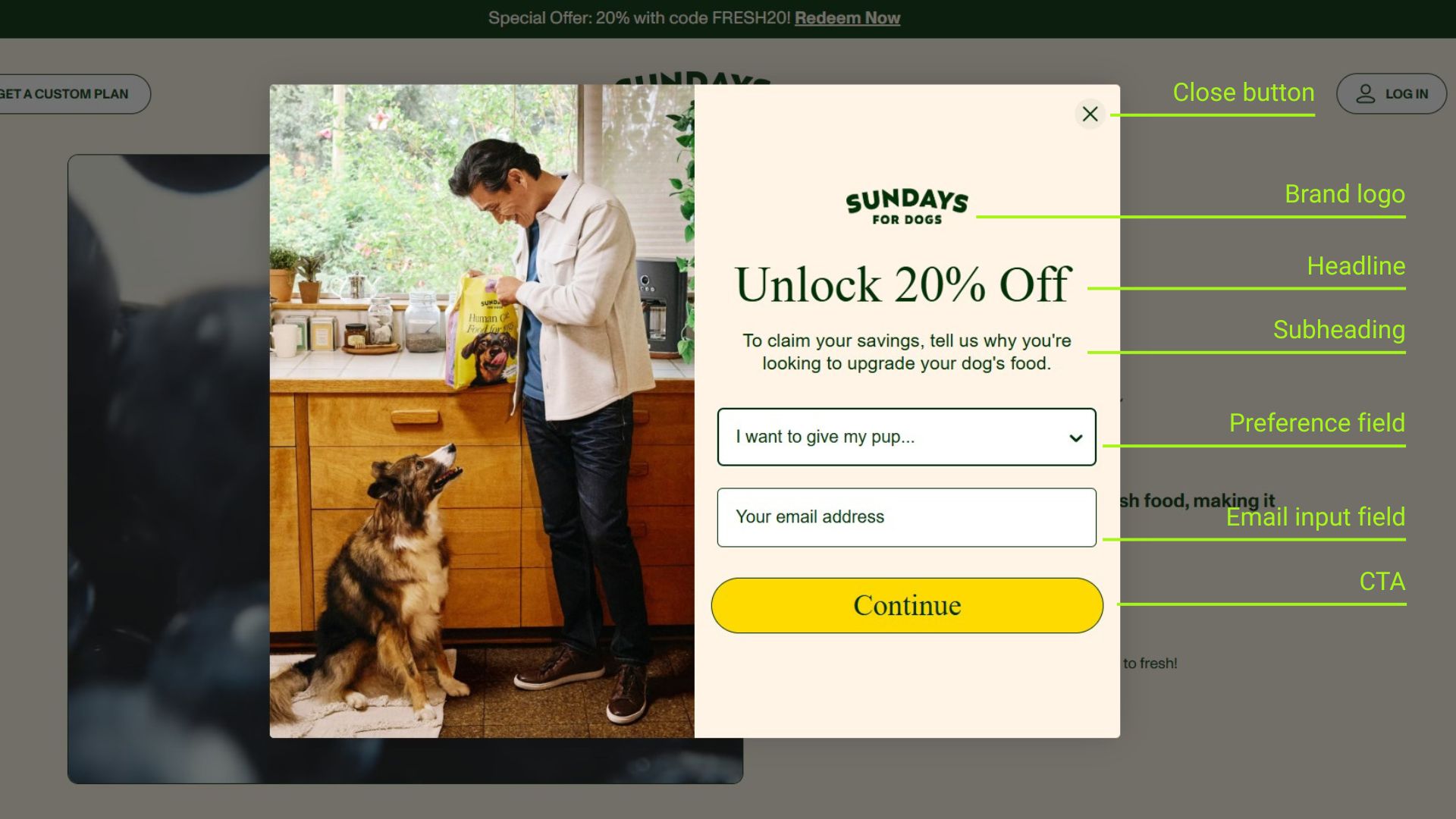Click the "Unlock 20% Off" headline
This screenshot has height=819, width=1456.
(903, 284)
